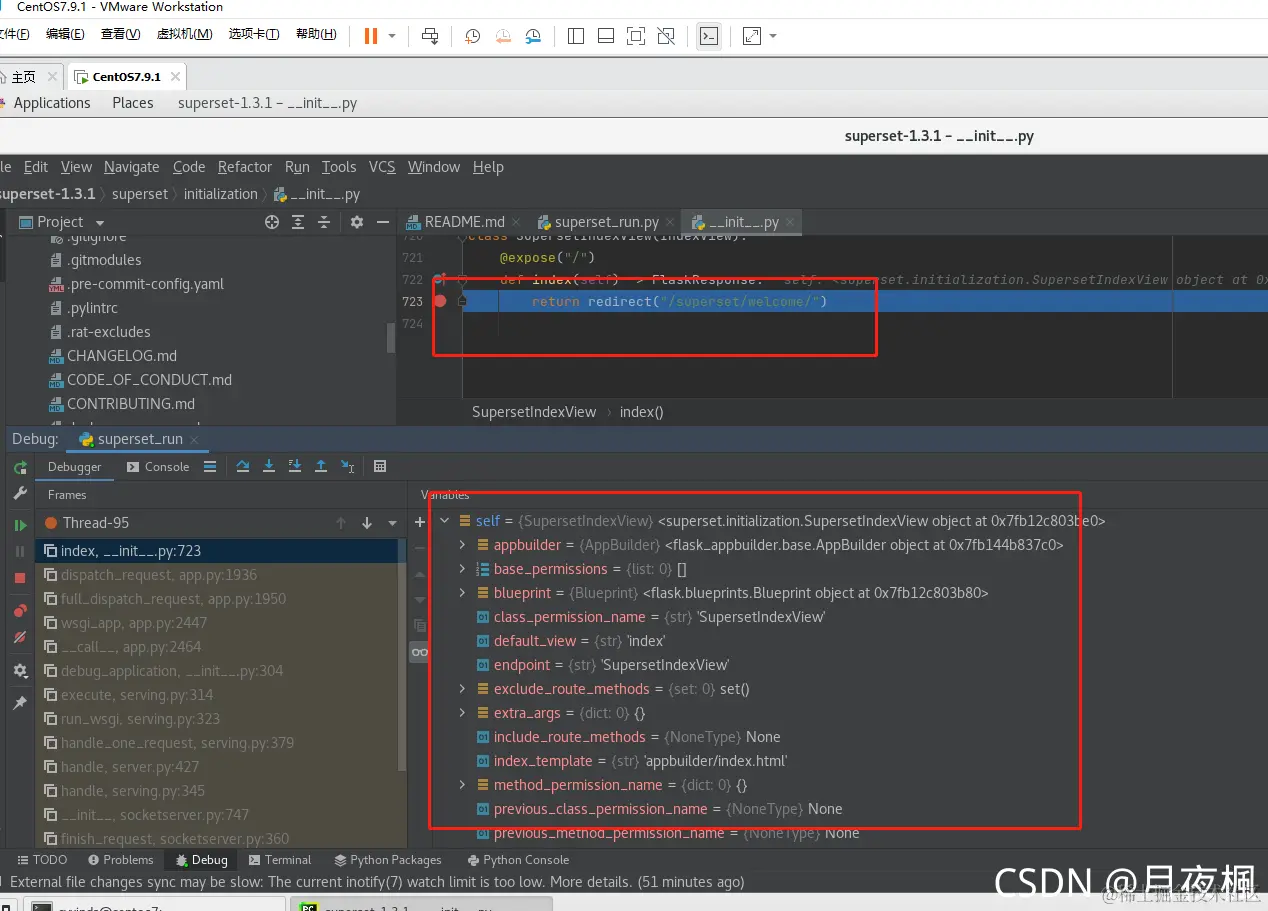The image size is (1268, 911).
Task: Add a new watch in Variables
Action: [x=420, y=522]
